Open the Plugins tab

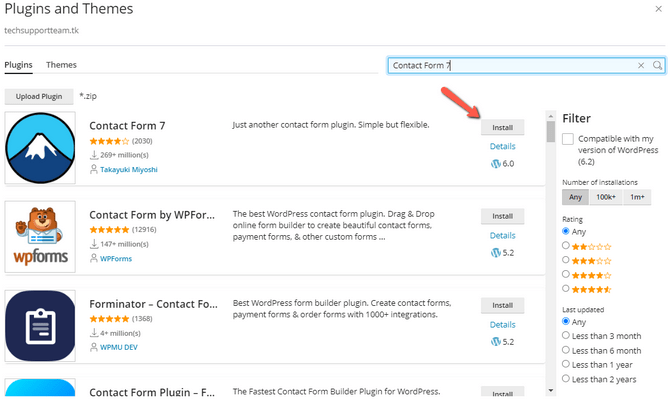[18, 65]
